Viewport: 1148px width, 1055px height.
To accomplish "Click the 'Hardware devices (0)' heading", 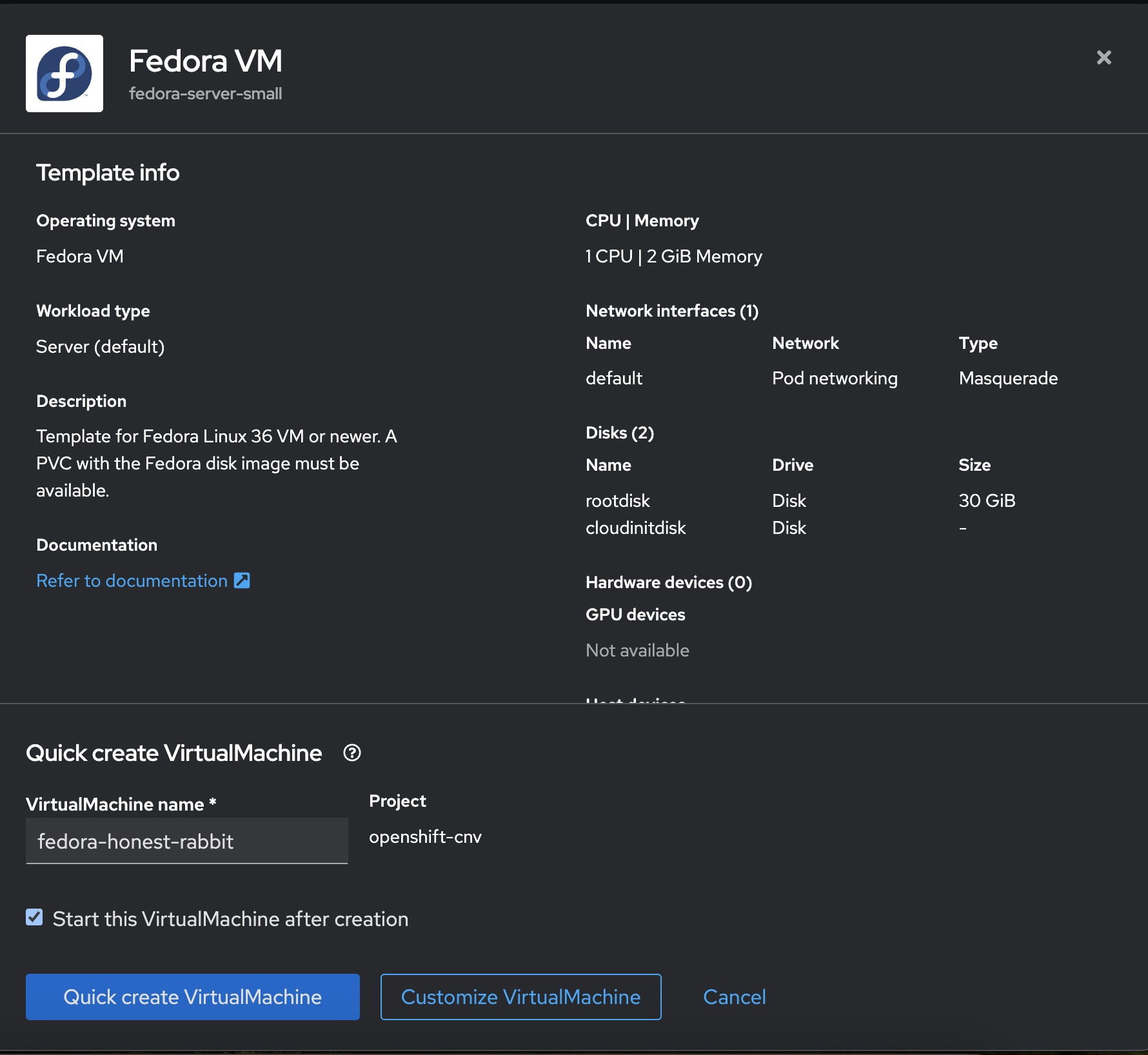I will [669, 582].
